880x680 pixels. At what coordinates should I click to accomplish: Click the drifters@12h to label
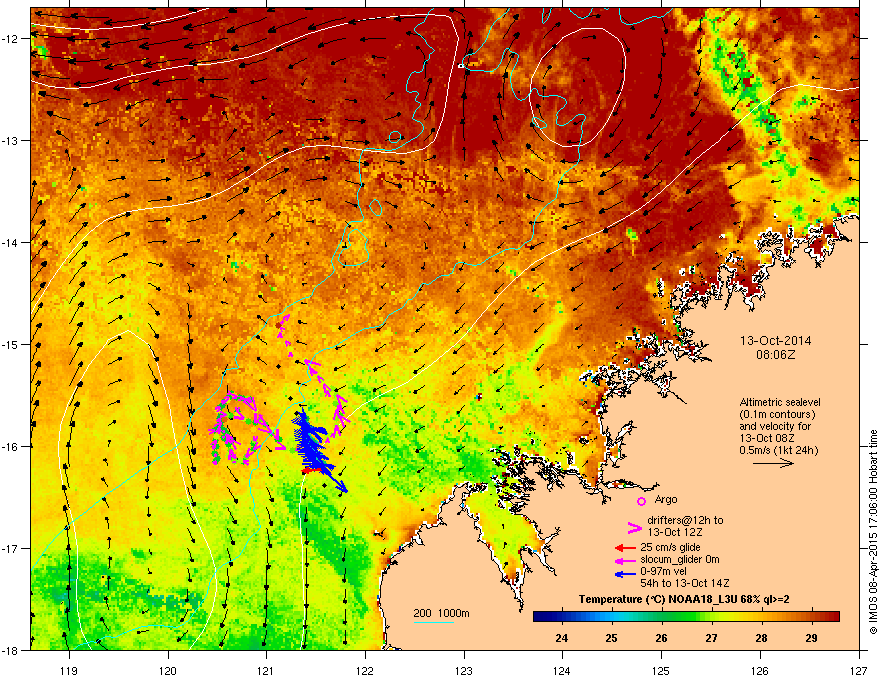[x=685, y=521]
